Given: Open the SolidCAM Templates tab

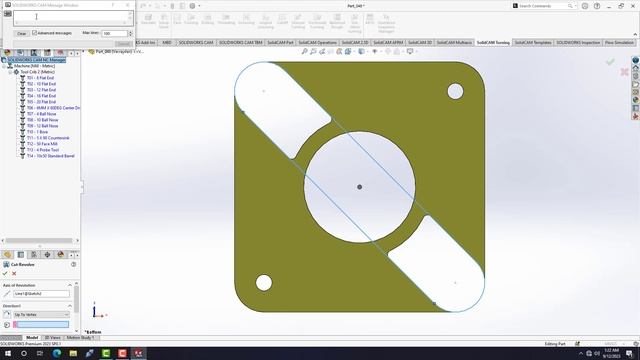Looking at the screenshot, I should [533, 42].
